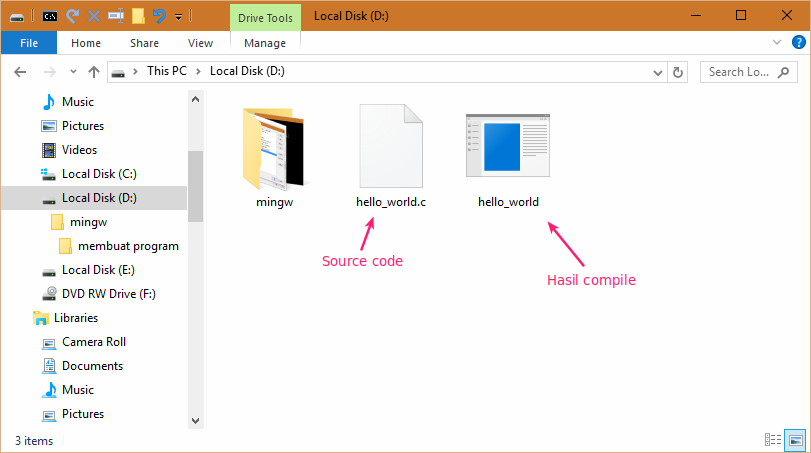
Task: Open the Manage ribbon tab
Action: [x=265, y=43]
